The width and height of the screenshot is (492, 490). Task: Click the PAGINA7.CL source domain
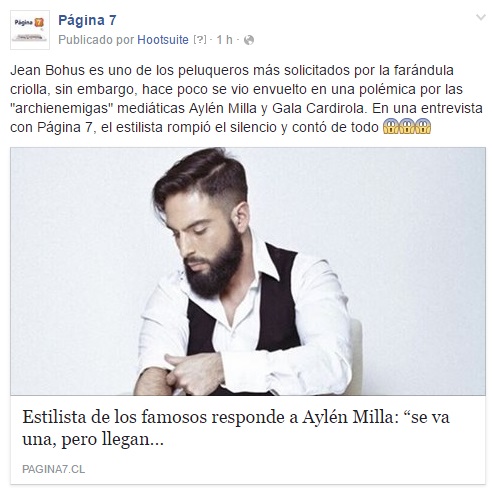tap(54, 469)
